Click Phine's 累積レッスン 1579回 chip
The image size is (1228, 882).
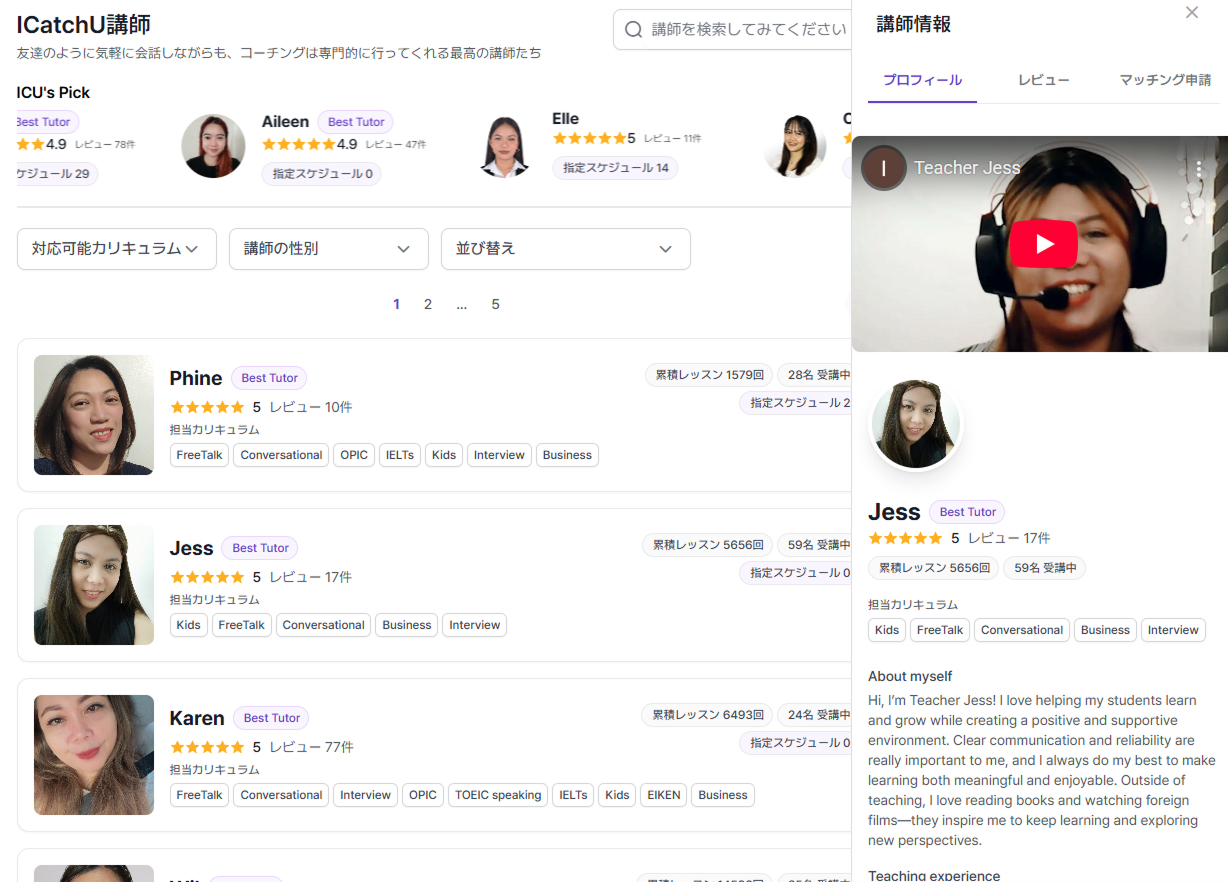tap(709, 375)
